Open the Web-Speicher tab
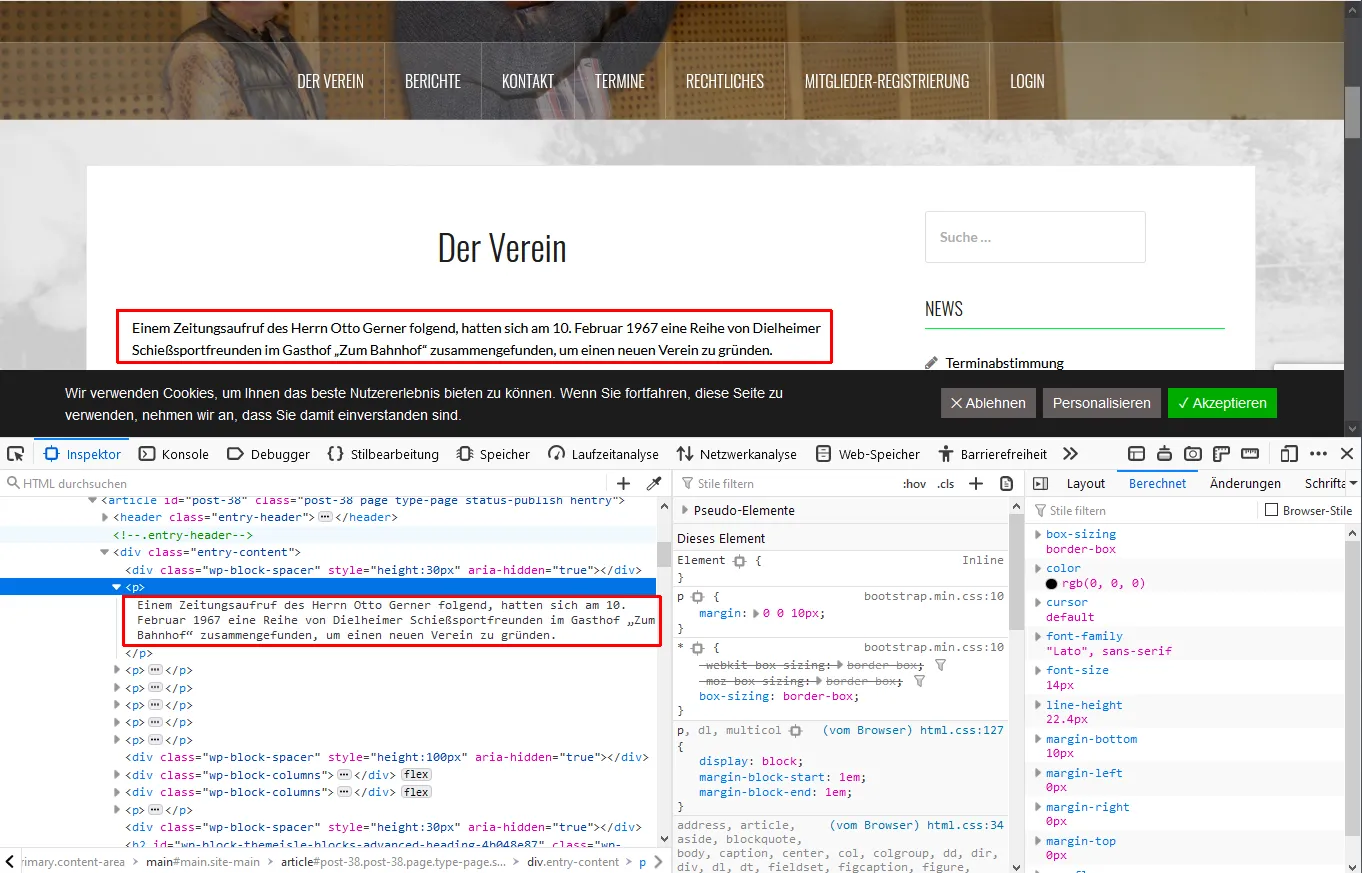Screen dimensions: 1362x873 click(868, 454)
